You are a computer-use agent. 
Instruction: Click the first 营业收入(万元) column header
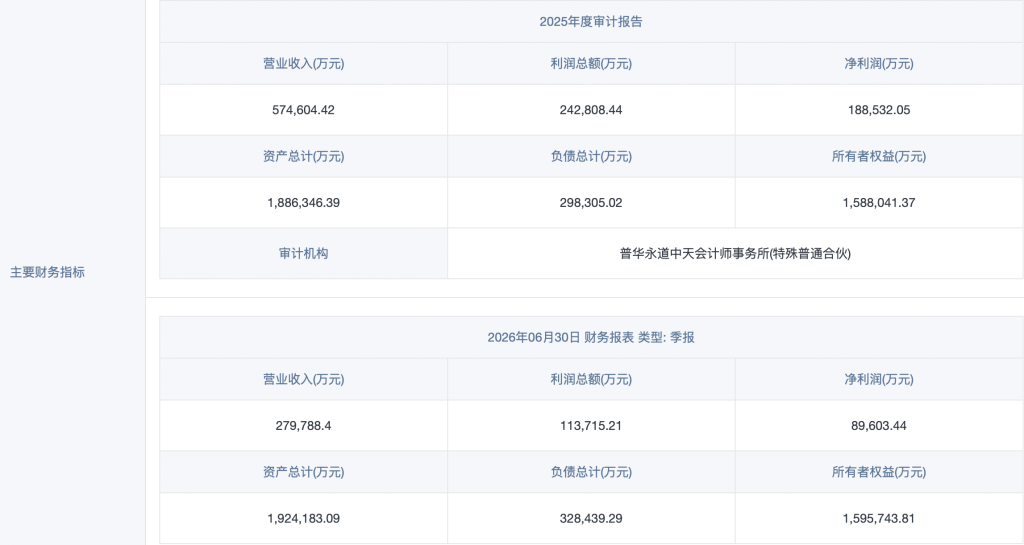tap(303, 63)
